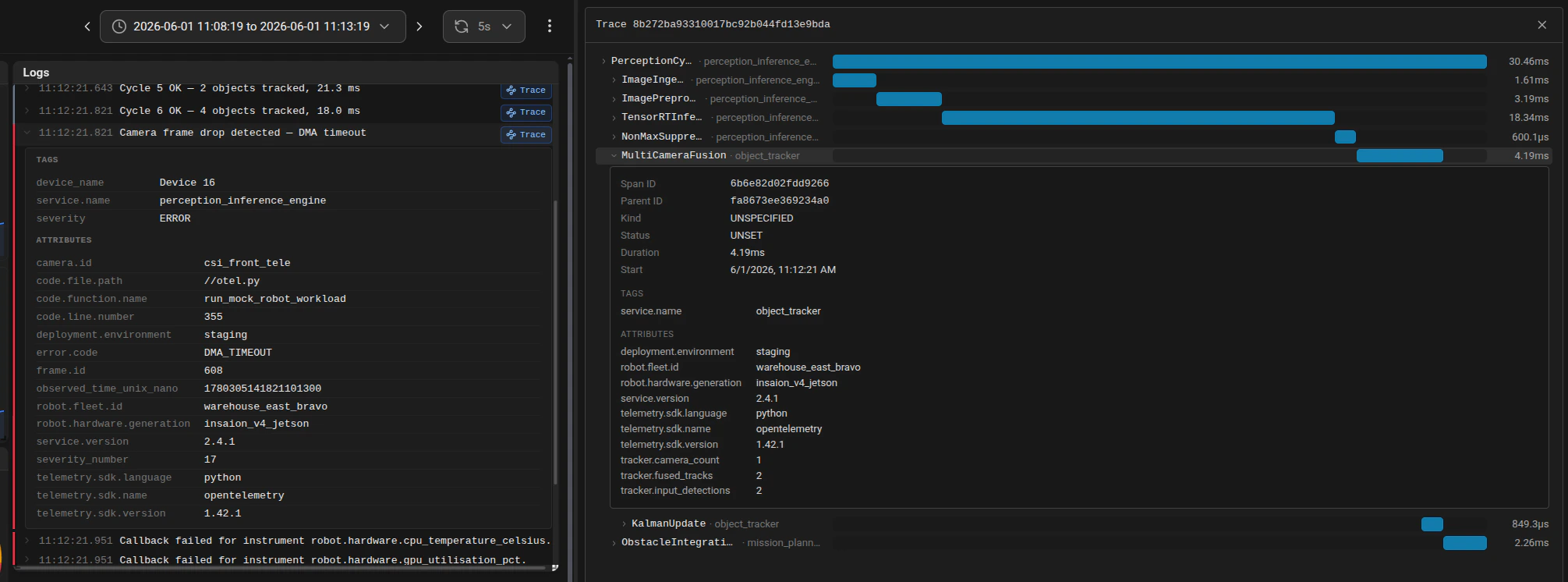Expand the NonMaxSuppre... span
Viewport: 1568px width, 582px height.
pyautogui.click(x=614, y=137)
